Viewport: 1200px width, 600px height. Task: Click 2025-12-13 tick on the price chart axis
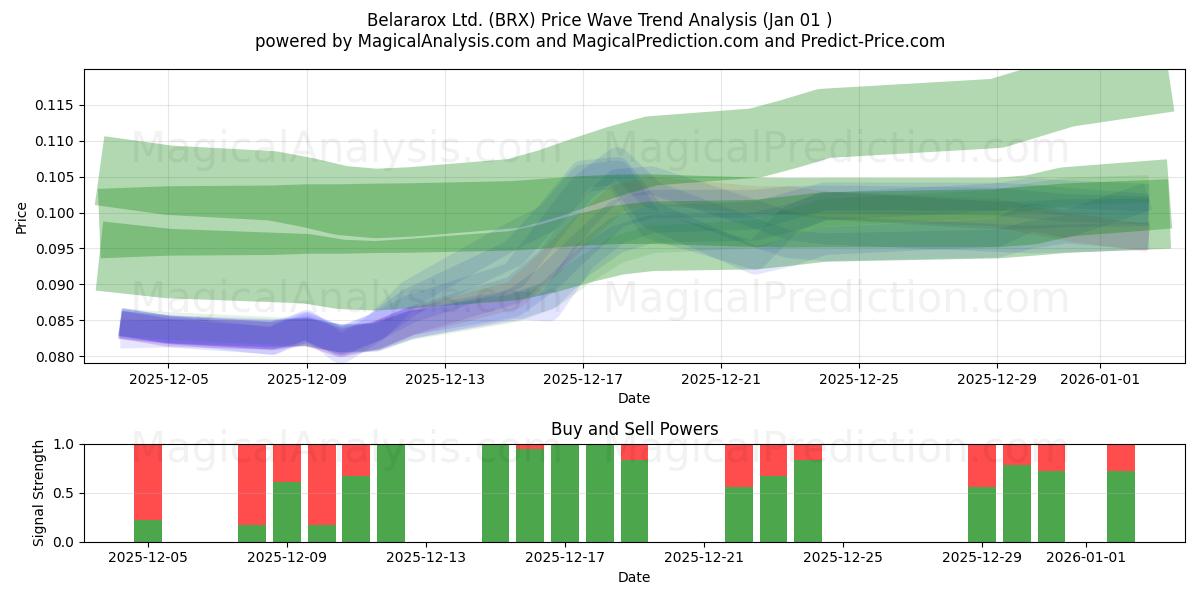pyautogui.click(x=445, y=379)
